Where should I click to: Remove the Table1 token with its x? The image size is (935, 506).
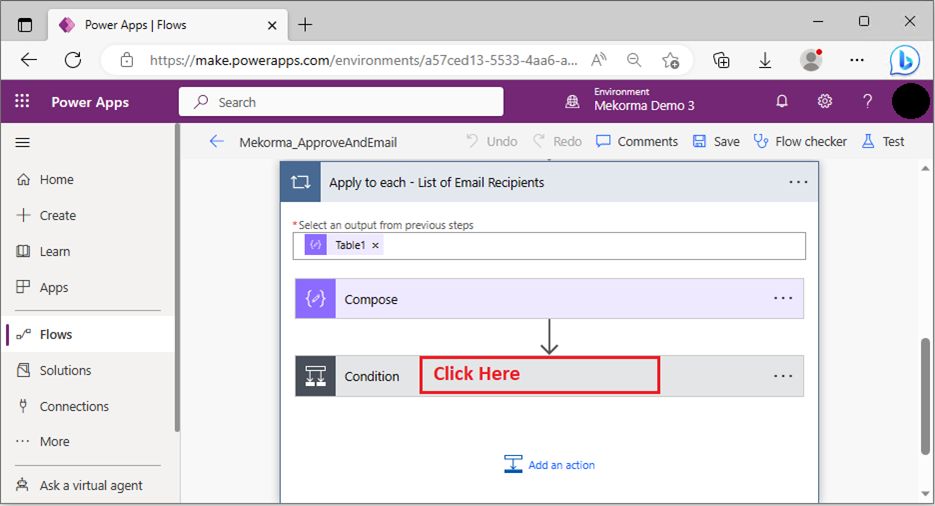375,246
